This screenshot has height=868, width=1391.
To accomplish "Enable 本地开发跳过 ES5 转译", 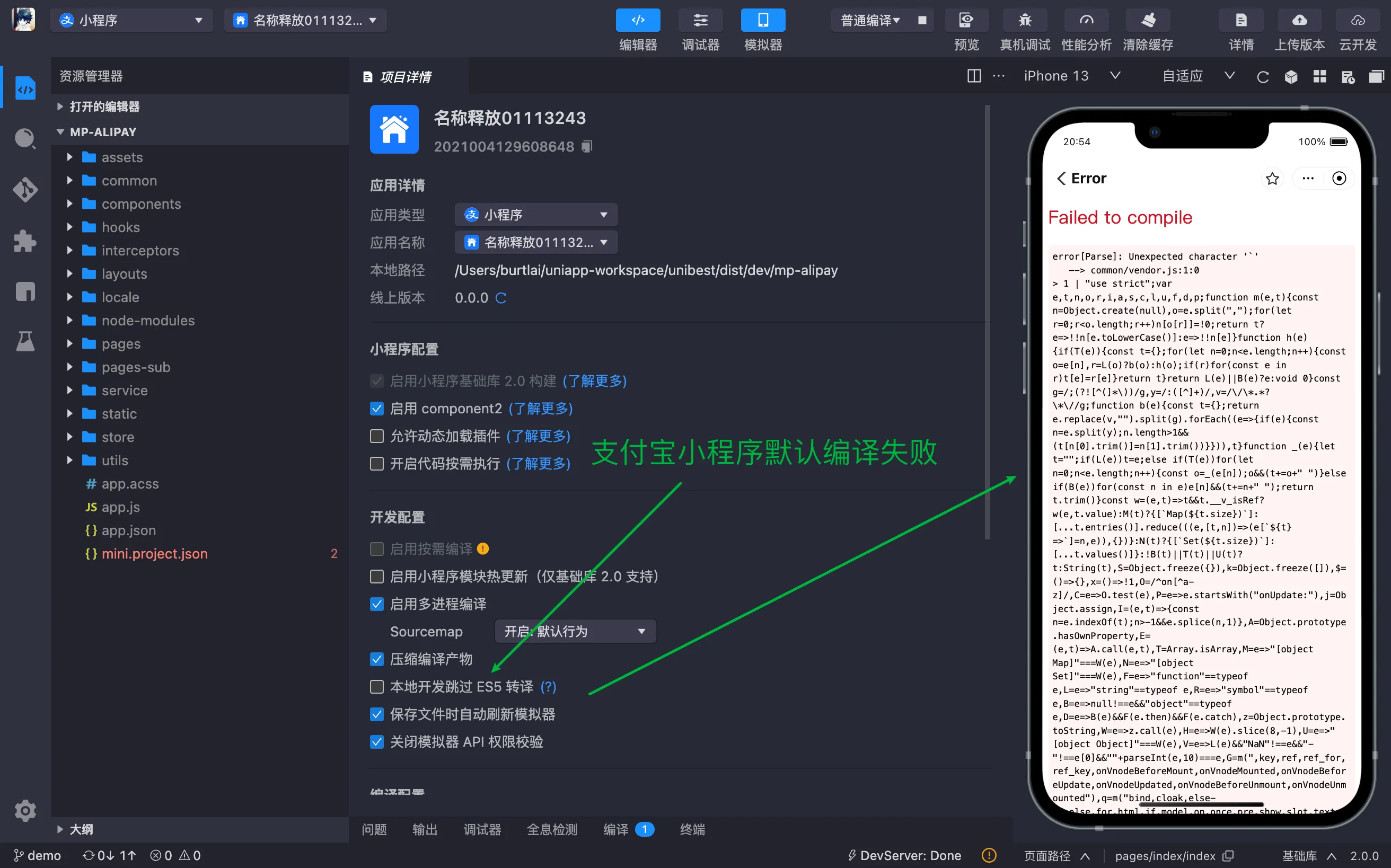I will click(377, 687).
